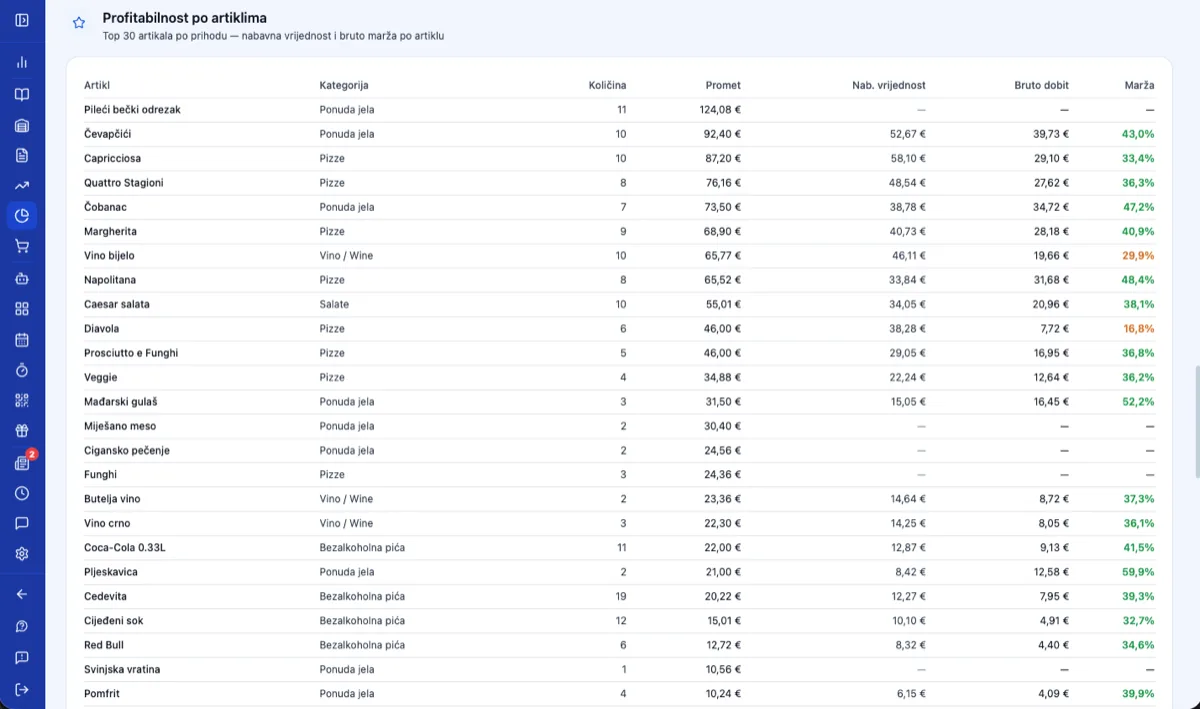This screenshot has height=709, width=1200.
Task: Select the Čobanac article name
Action: (x=105, y=207)
